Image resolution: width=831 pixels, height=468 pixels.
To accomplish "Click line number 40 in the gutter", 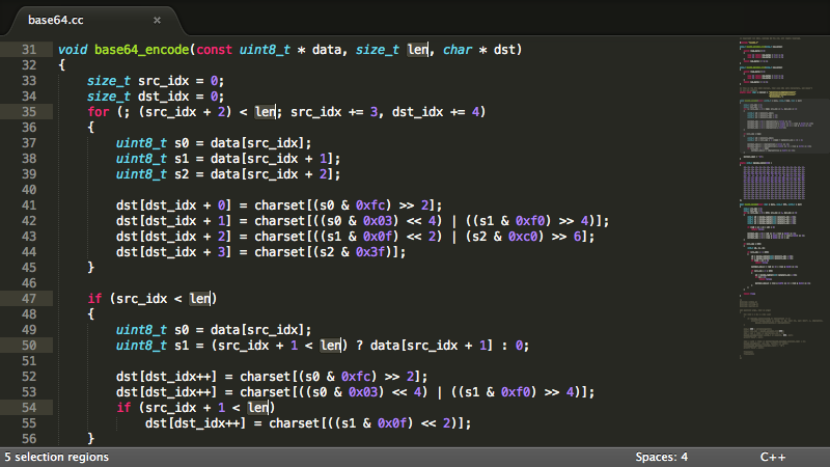I will pyautogui.click(x=29, y=190).
